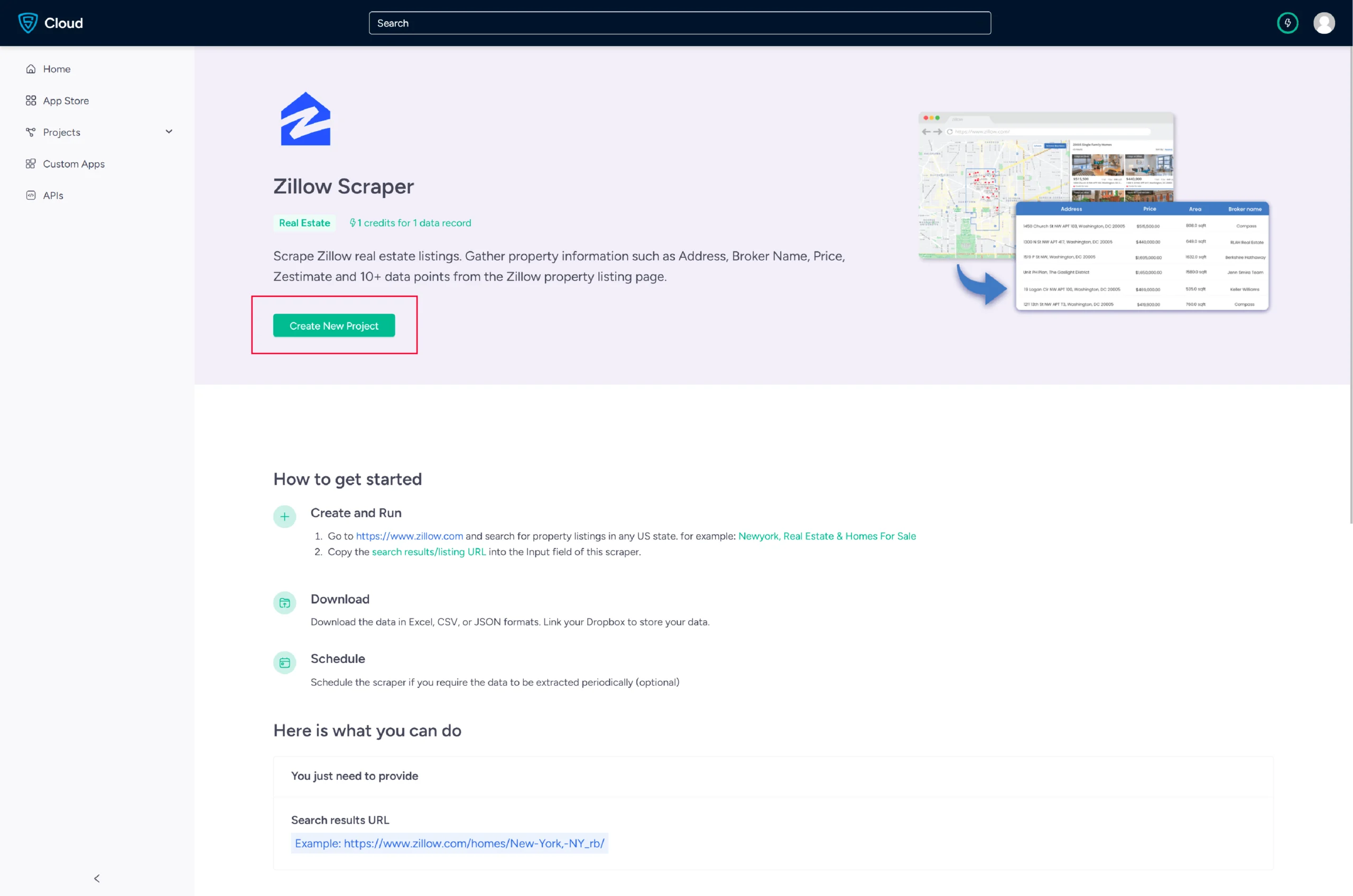Click the Create New Project button
1353x896 pixels.
333,325
